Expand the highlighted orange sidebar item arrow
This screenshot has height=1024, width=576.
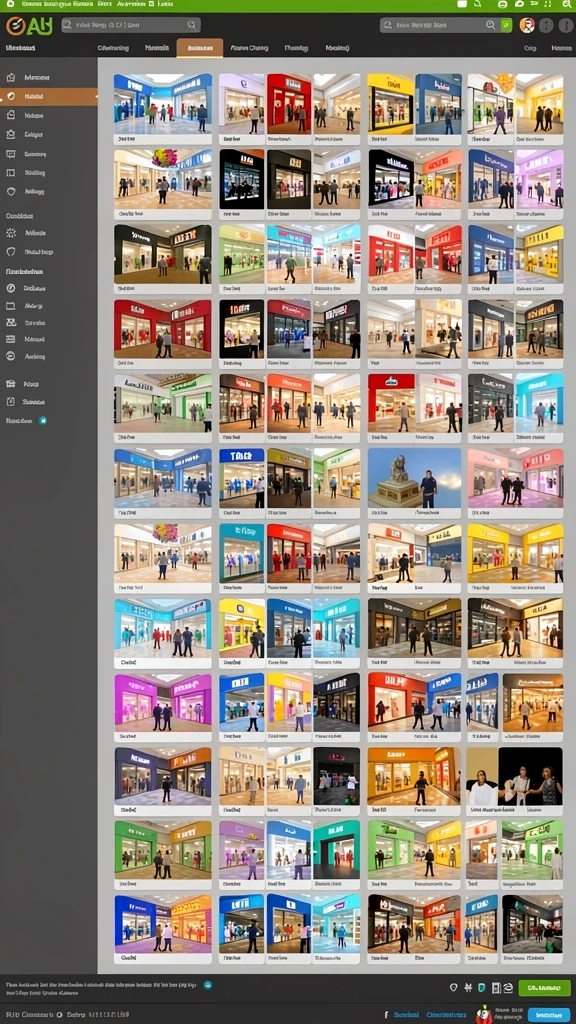96,97
